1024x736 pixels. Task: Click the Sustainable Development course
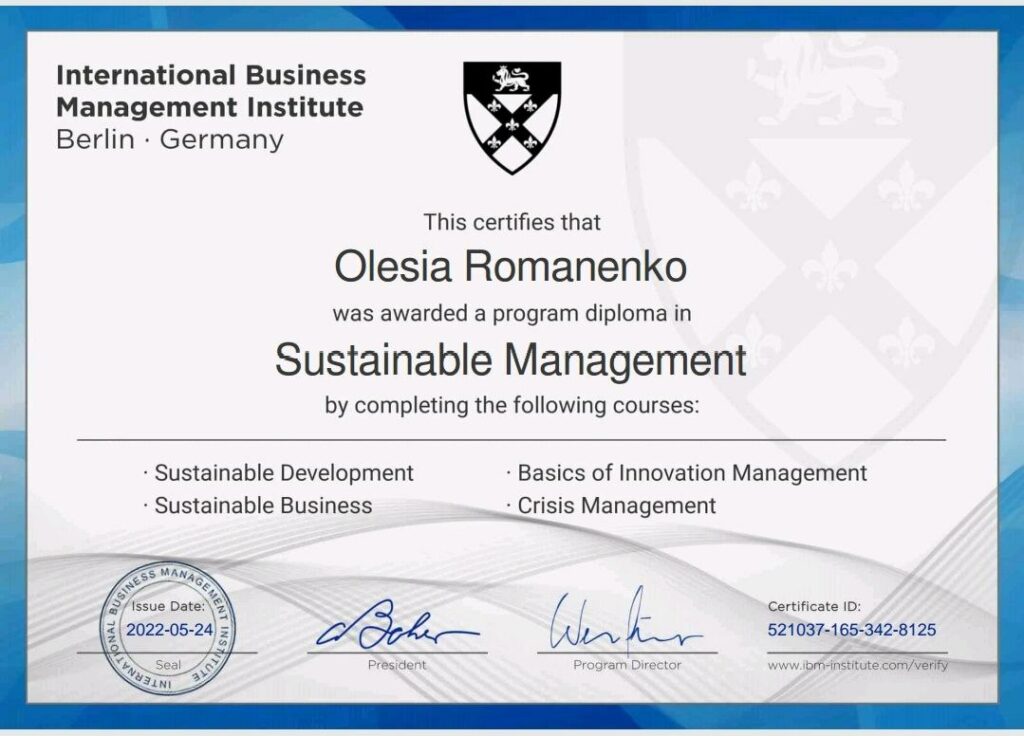pos(283,473)
